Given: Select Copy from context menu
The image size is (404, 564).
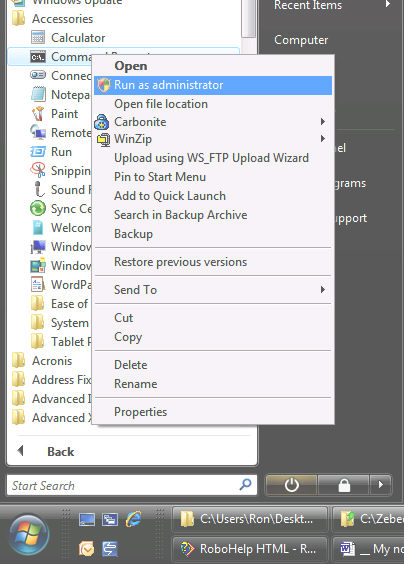Looking at the screenshot, I should [213, 337].
